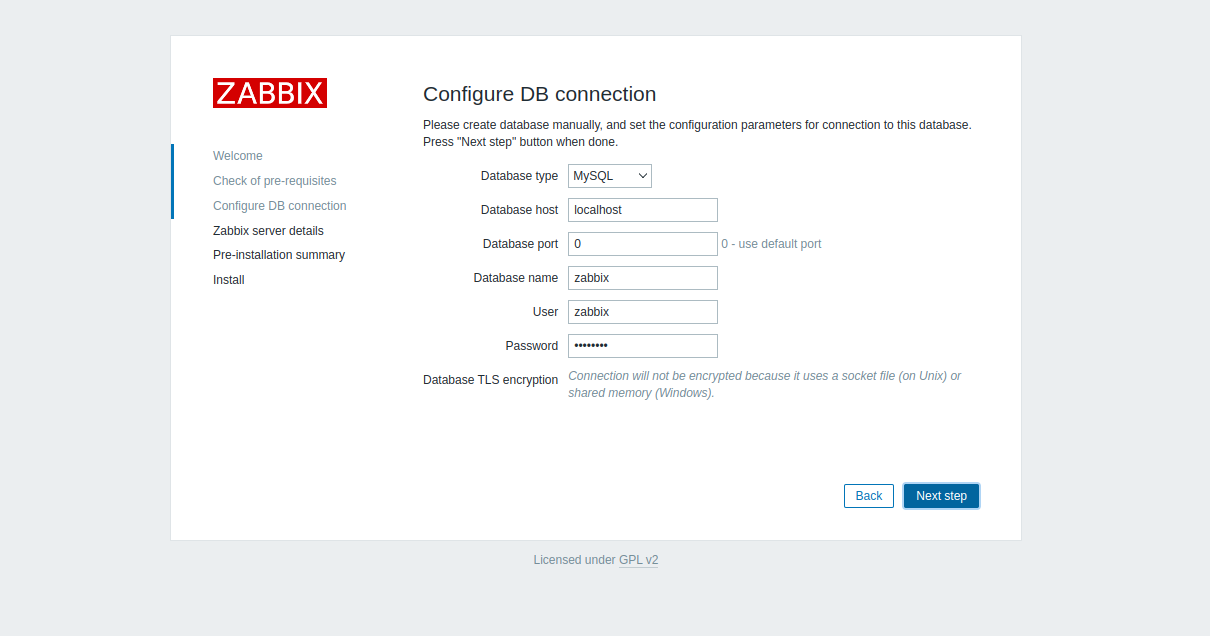The height and width of the screenshot is (636, 1210).
Task: Click the User text field
Action: [642, 312]
